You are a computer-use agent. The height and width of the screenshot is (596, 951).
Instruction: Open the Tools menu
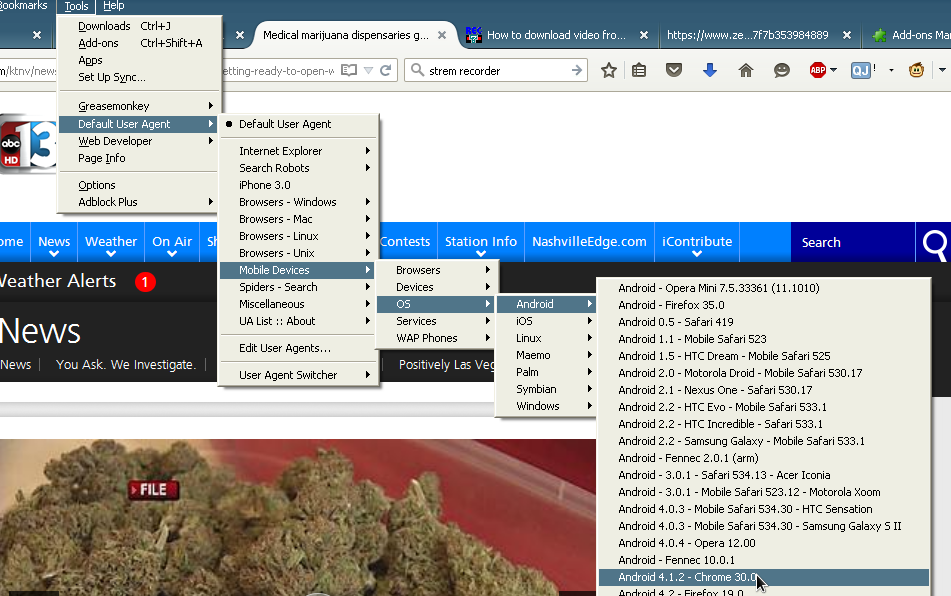tap(76, 6)
